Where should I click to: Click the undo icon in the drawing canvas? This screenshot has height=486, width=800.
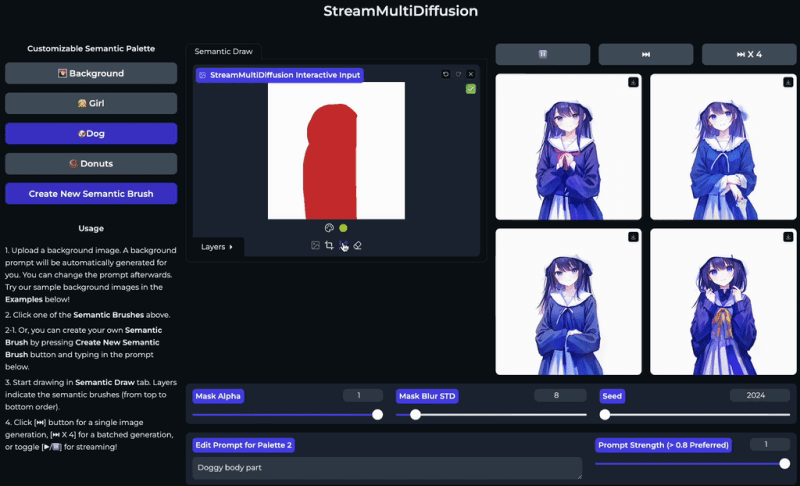(446, 74)
